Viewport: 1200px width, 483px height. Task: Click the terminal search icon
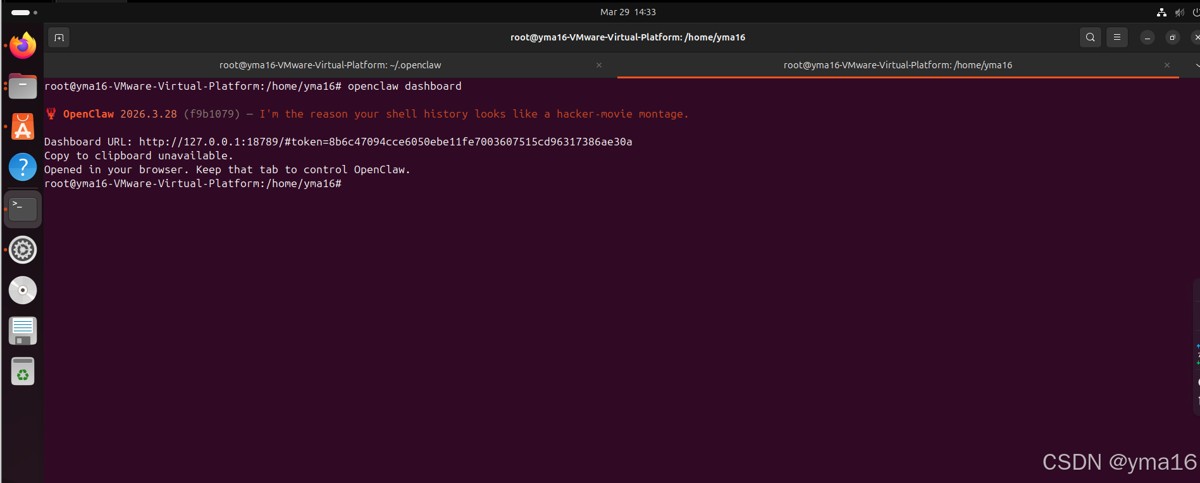pos(1090,38)
